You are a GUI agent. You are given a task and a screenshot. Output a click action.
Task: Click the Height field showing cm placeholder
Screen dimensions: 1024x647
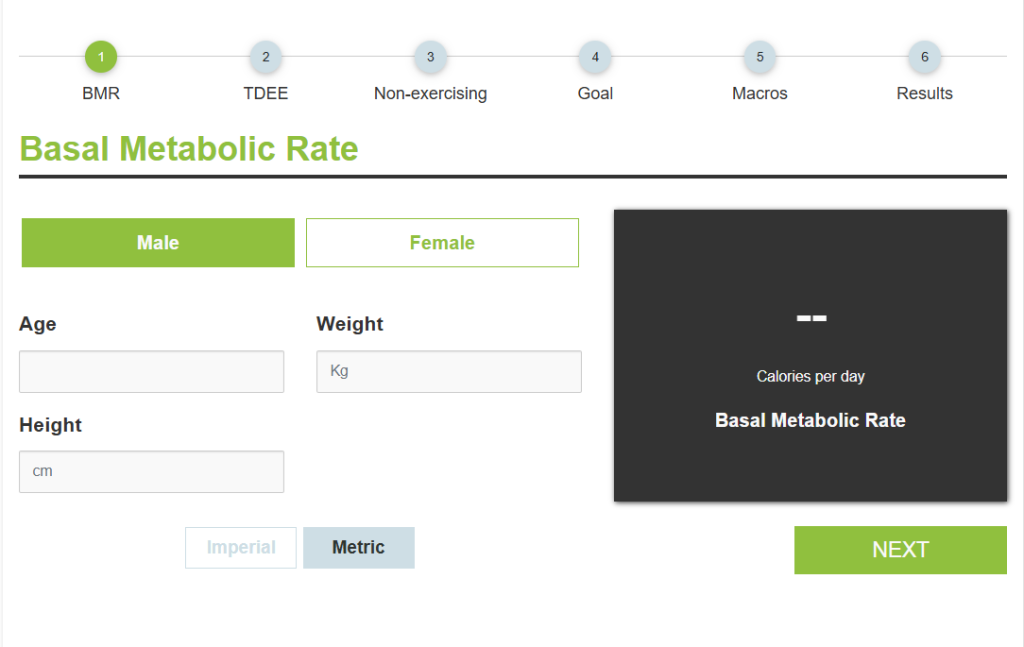pyautogui.click(x=151, y=471)
